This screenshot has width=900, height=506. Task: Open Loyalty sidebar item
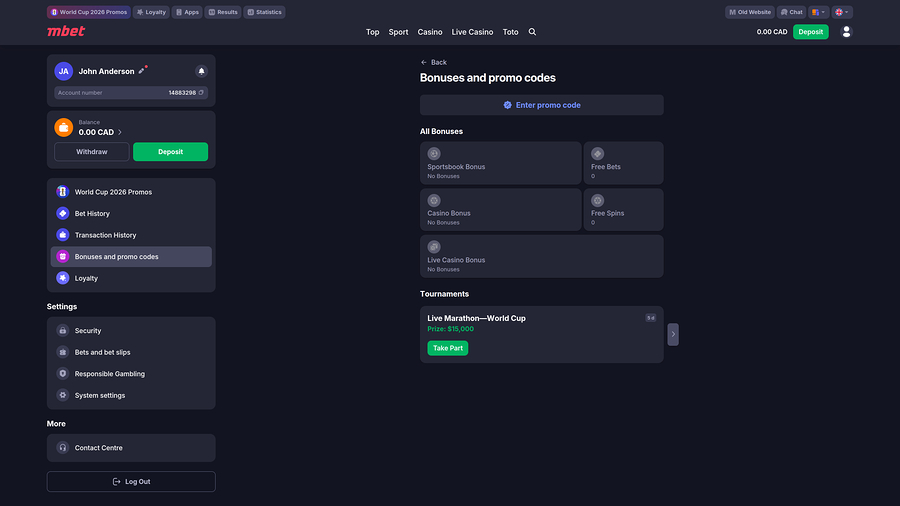131,278
